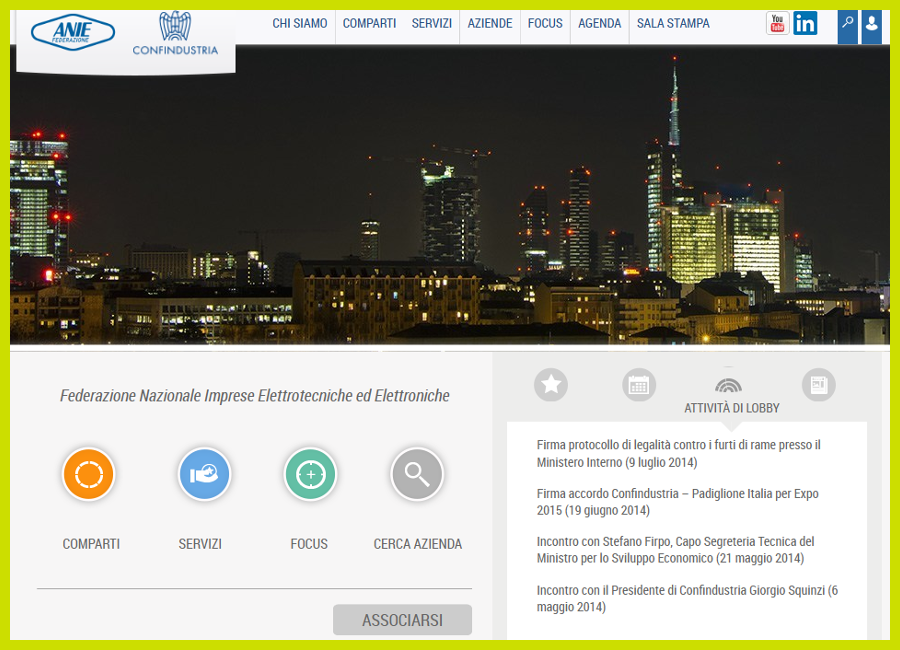Open the LinkedIn page icon
This screenshot has width=900, height=650.
click(805, 23)
